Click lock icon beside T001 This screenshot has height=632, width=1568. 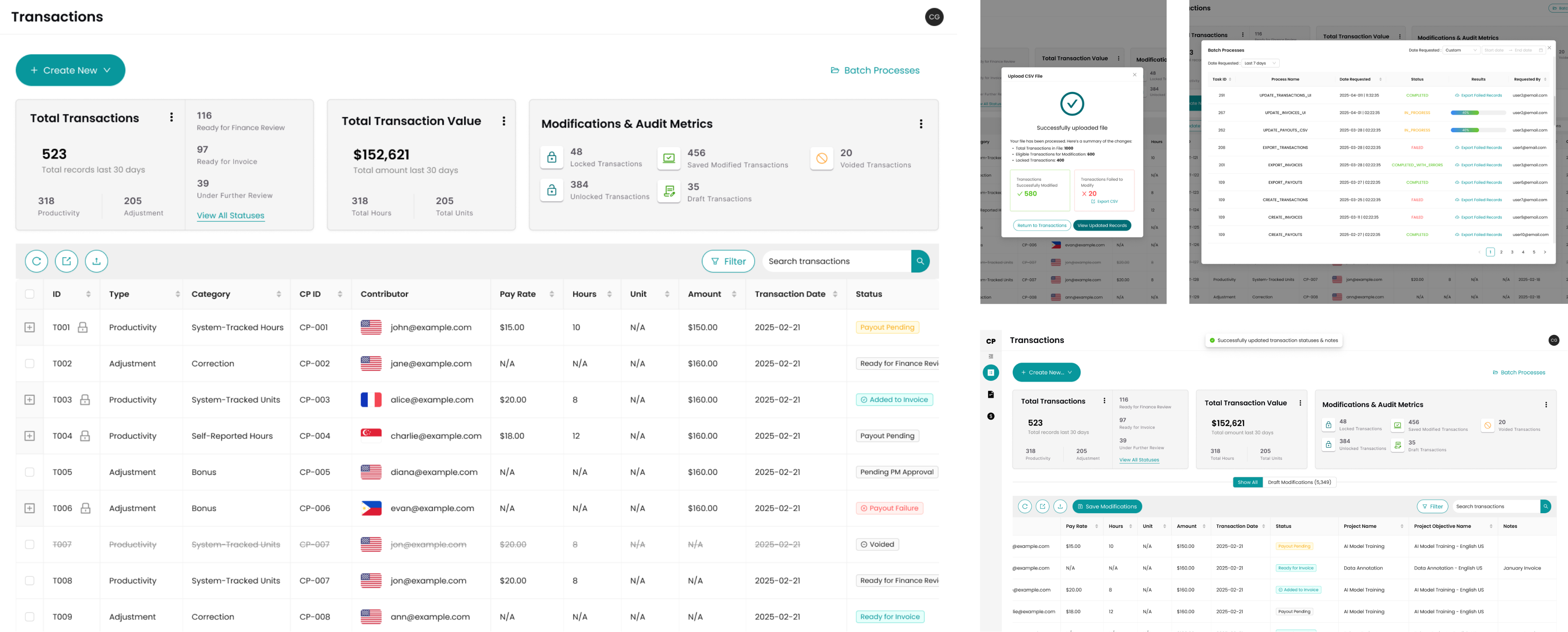point(83,327)
